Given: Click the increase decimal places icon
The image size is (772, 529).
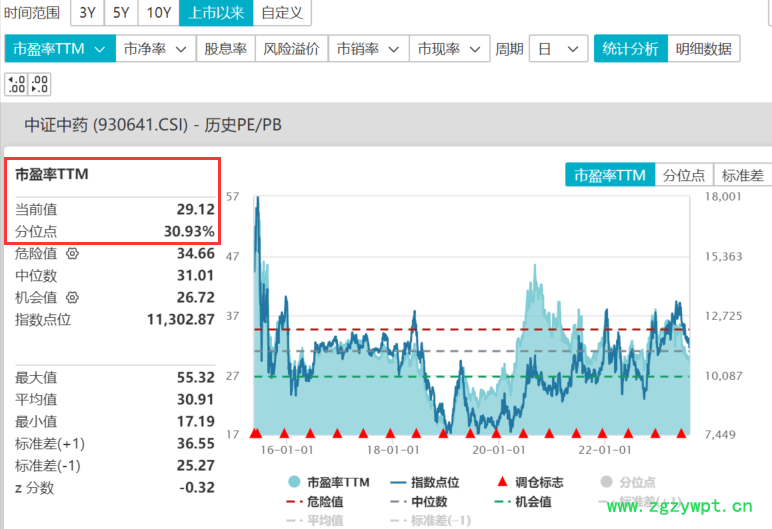Looking at the screenshot, I should pyautogui.click(x=16, y=83).
